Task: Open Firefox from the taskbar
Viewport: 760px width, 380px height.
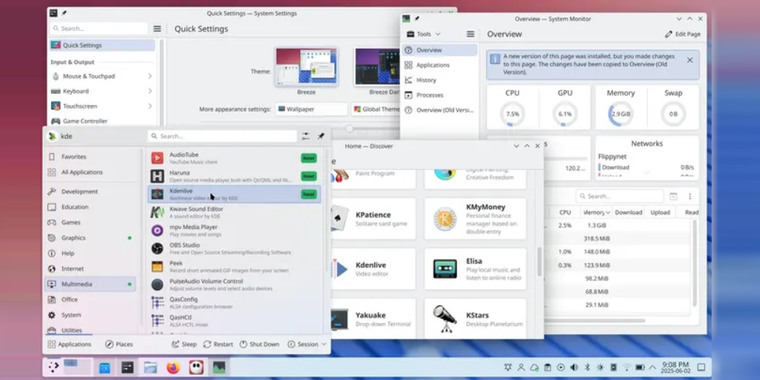Action: click(x=173, y=368)
